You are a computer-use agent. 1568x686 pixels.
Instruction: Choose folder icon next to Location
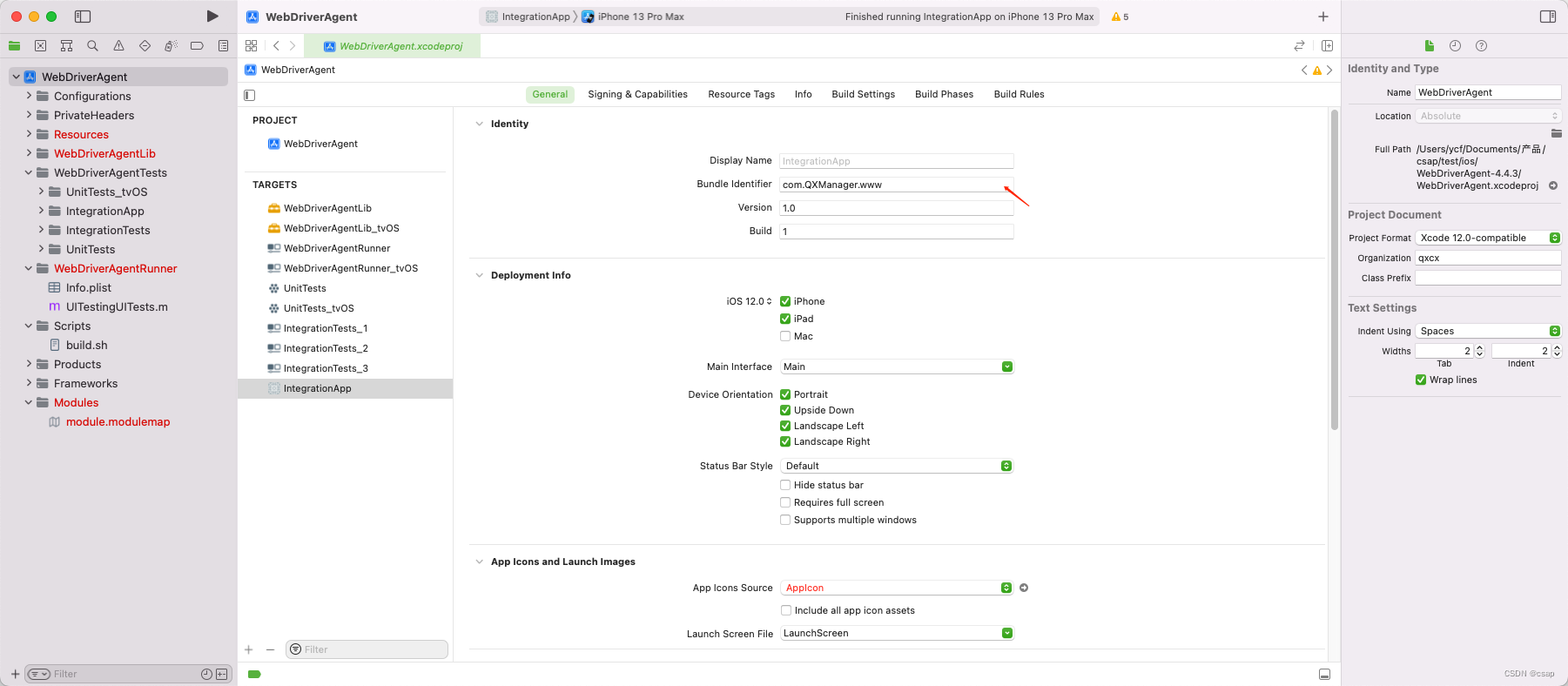tap(1556, 133)
